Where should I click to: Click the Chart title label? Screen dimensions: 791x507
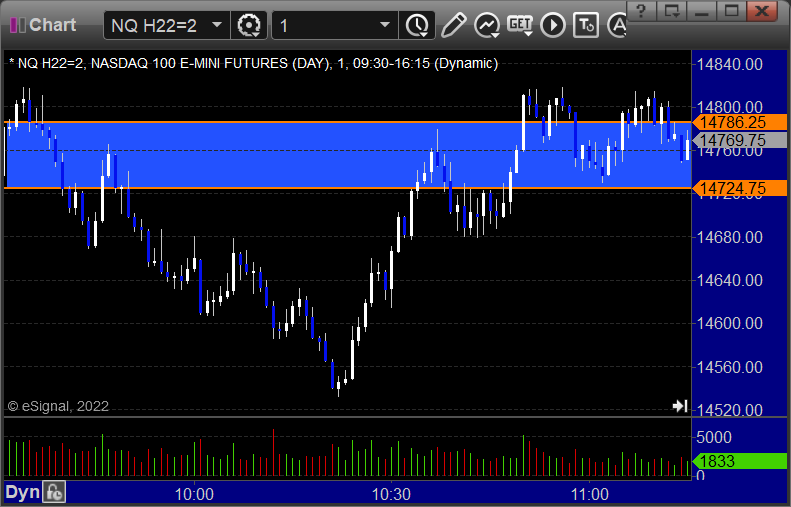click(x=52, y=25)
